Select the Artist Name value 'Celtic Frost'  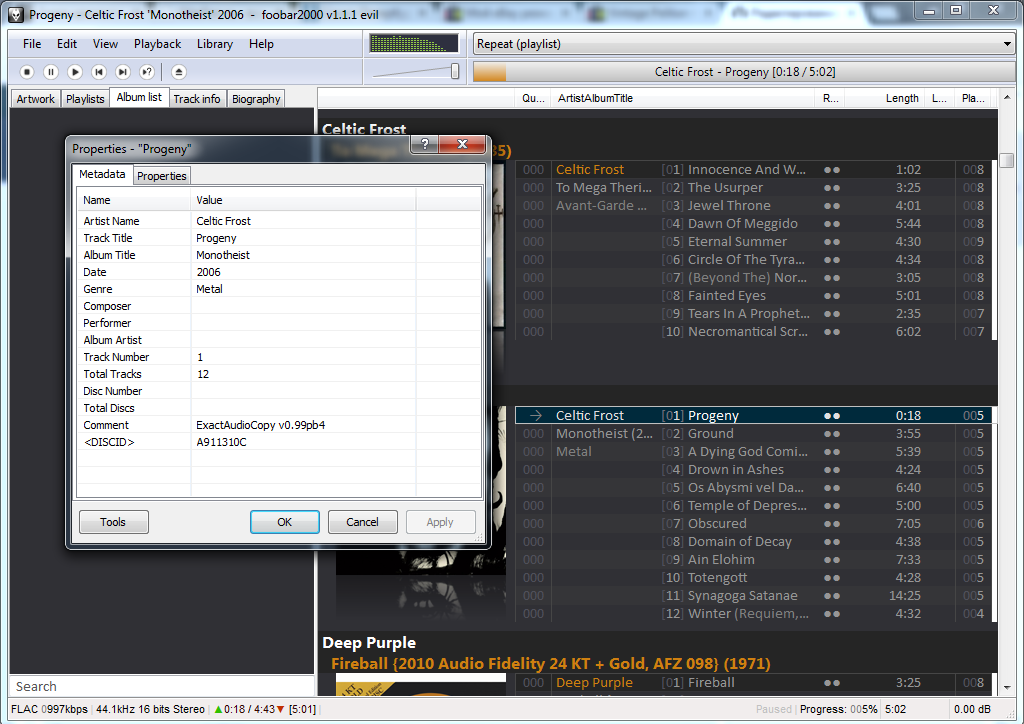(x=223, y=221)
